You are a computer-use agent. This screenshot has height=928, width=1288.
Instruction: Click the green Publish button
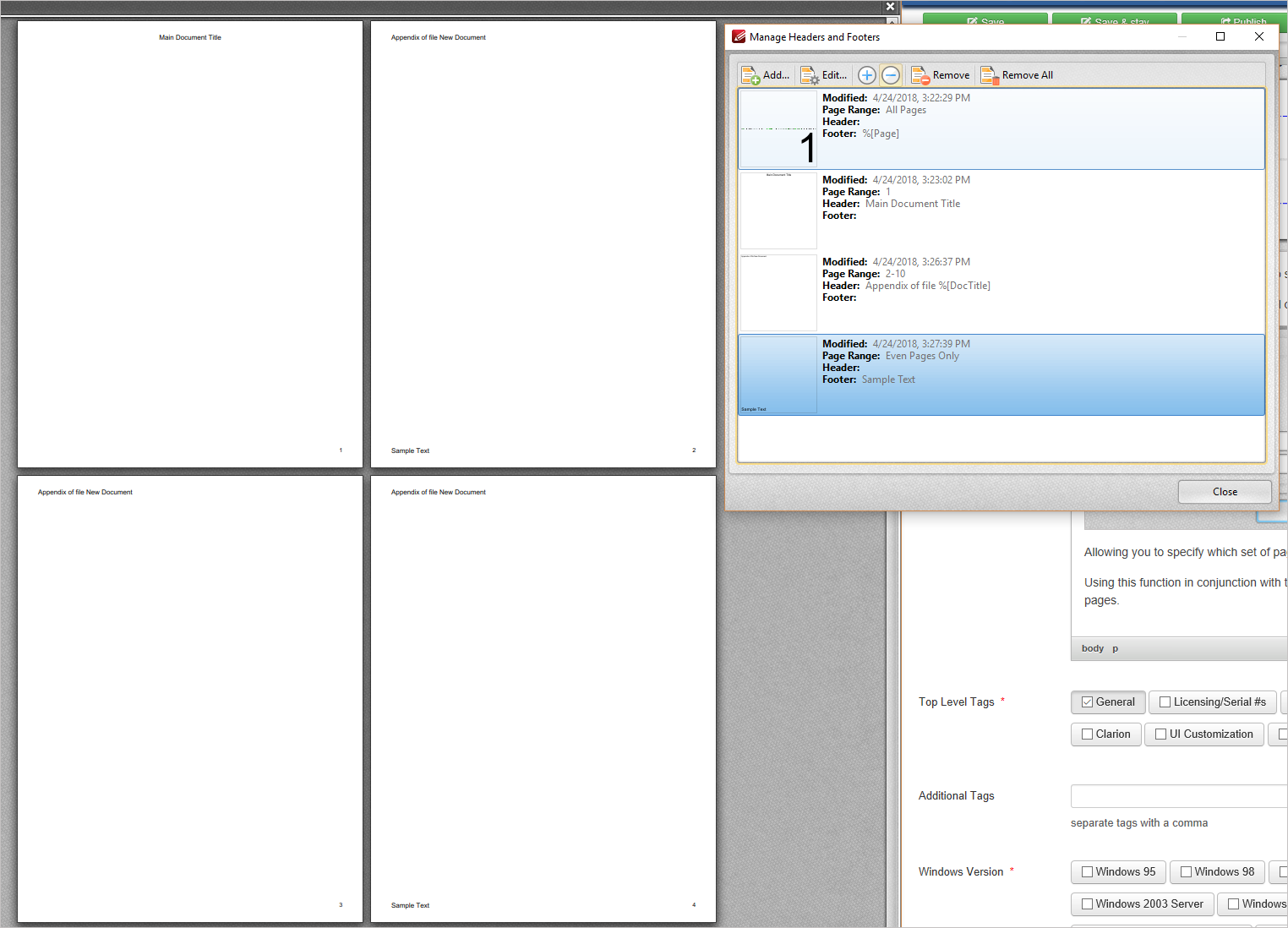1244,21
